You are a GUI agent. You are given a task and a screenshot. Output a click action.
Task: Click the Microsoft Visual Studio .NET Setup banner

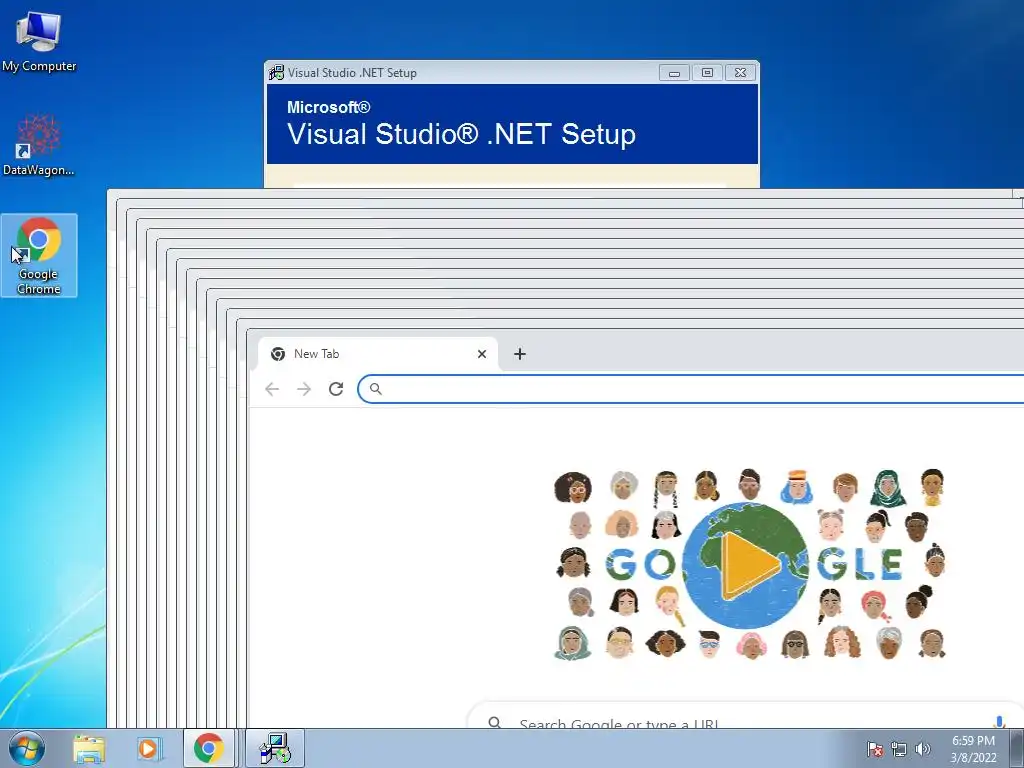coord(512,123)
